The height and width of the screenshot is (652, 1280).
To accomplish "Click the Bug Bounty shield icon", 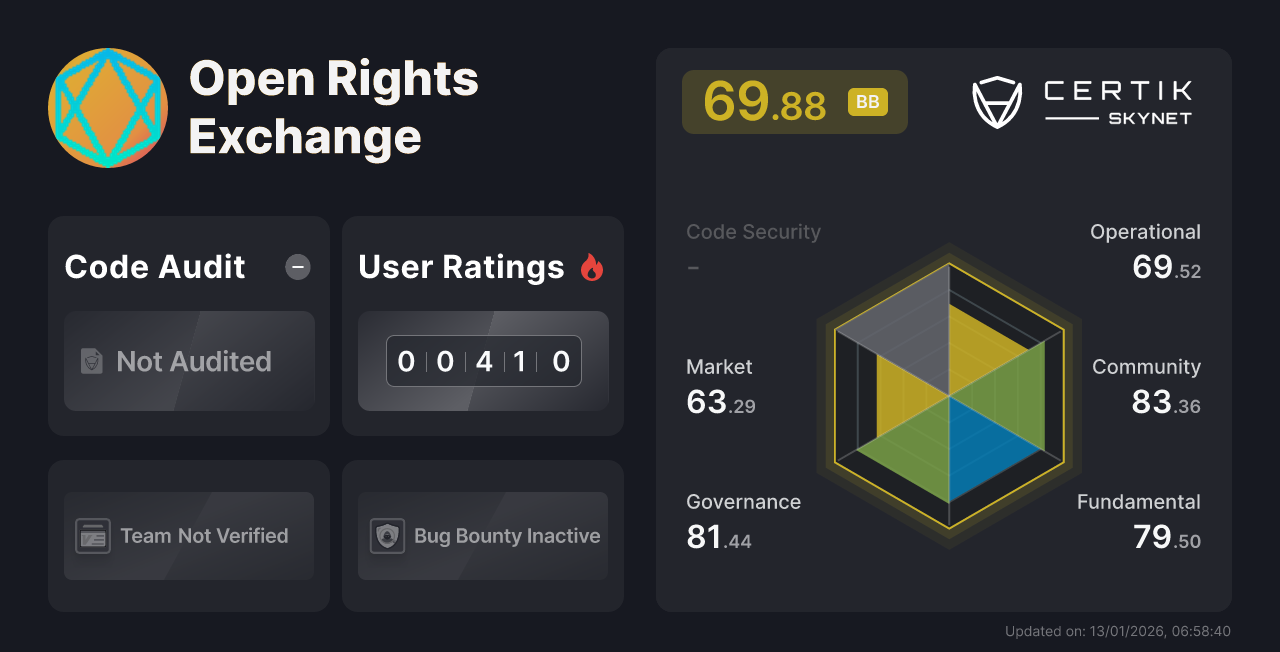I will (x=386, y=536).
